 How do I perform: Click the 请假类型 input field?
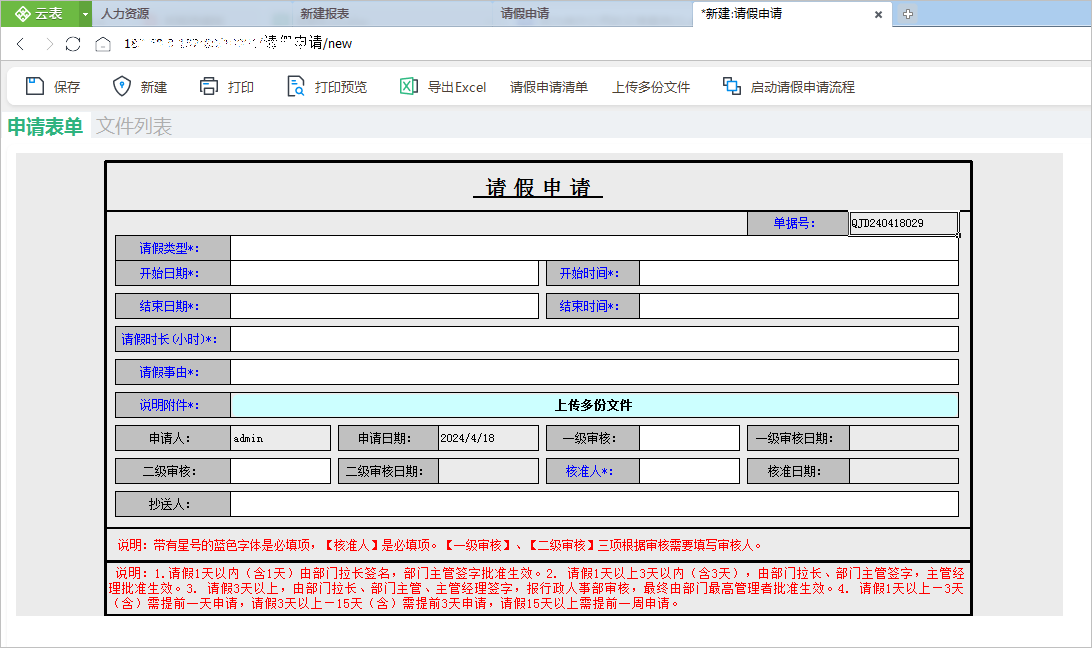pos(594,248)
